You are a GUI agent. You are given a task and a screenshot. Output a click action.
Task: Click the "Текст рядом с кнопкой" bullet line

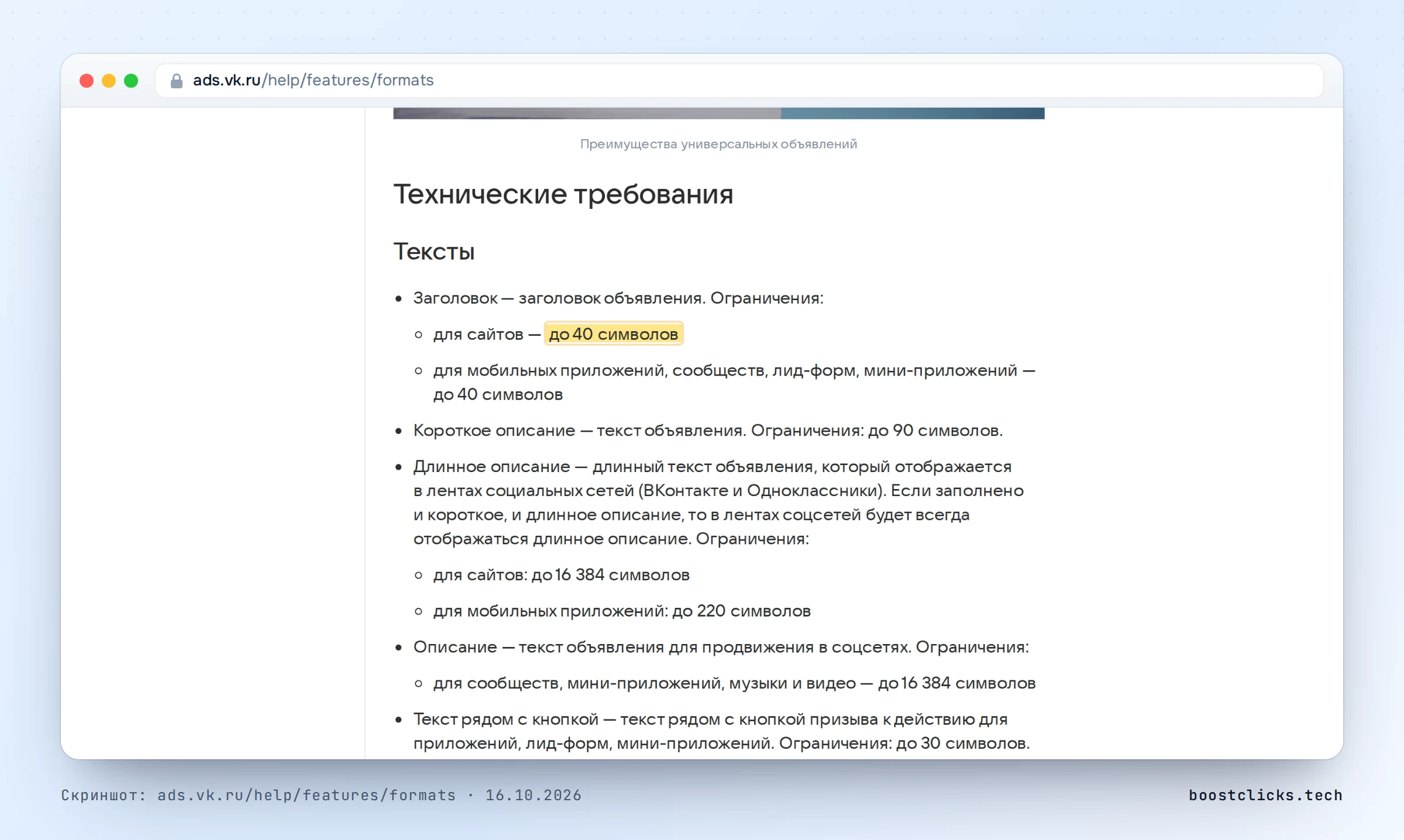click(x=721, y=731)
